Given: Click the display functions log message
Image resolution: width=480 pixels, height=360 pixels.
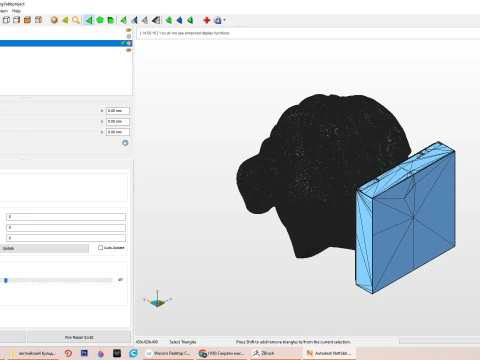Looking at the screenshot, I should pyautogui.click(x=184, y=33).
